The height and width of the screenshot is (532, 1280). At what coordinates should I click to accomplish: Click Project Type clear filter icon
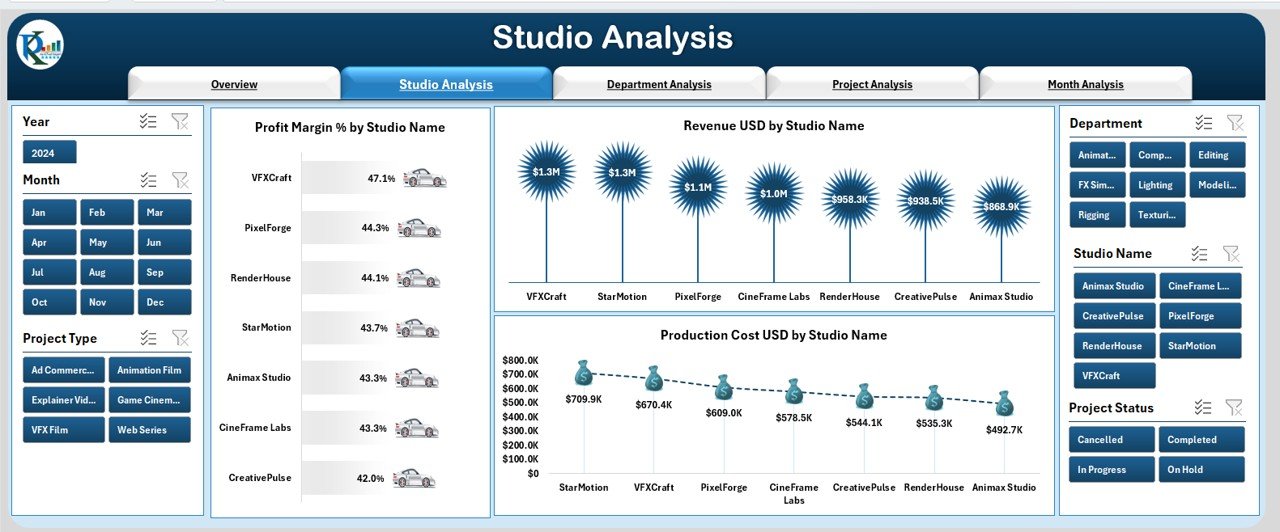(x=179, y=338)
